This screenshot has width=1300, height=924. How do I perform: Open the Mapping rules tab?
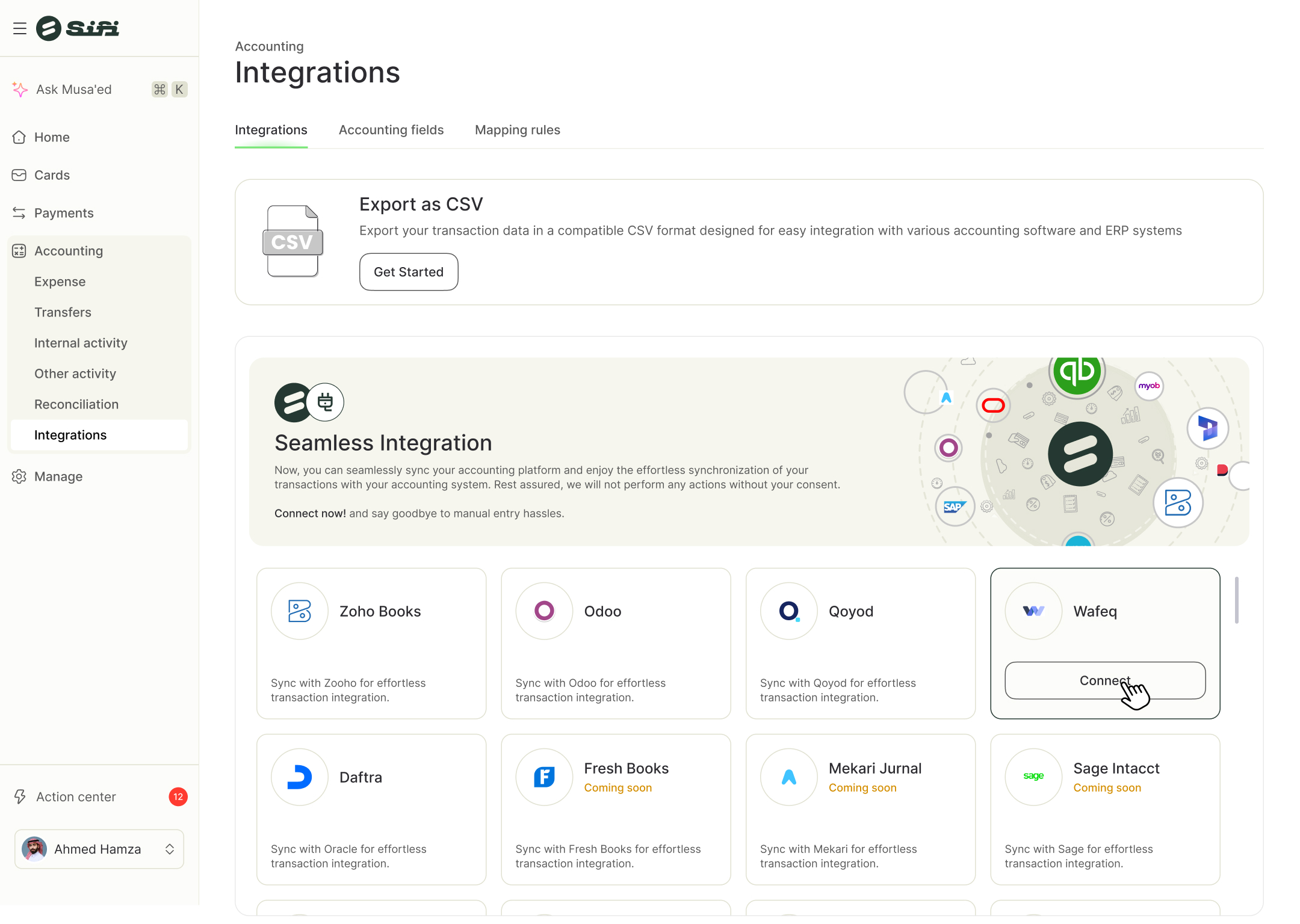click(518, 130)
